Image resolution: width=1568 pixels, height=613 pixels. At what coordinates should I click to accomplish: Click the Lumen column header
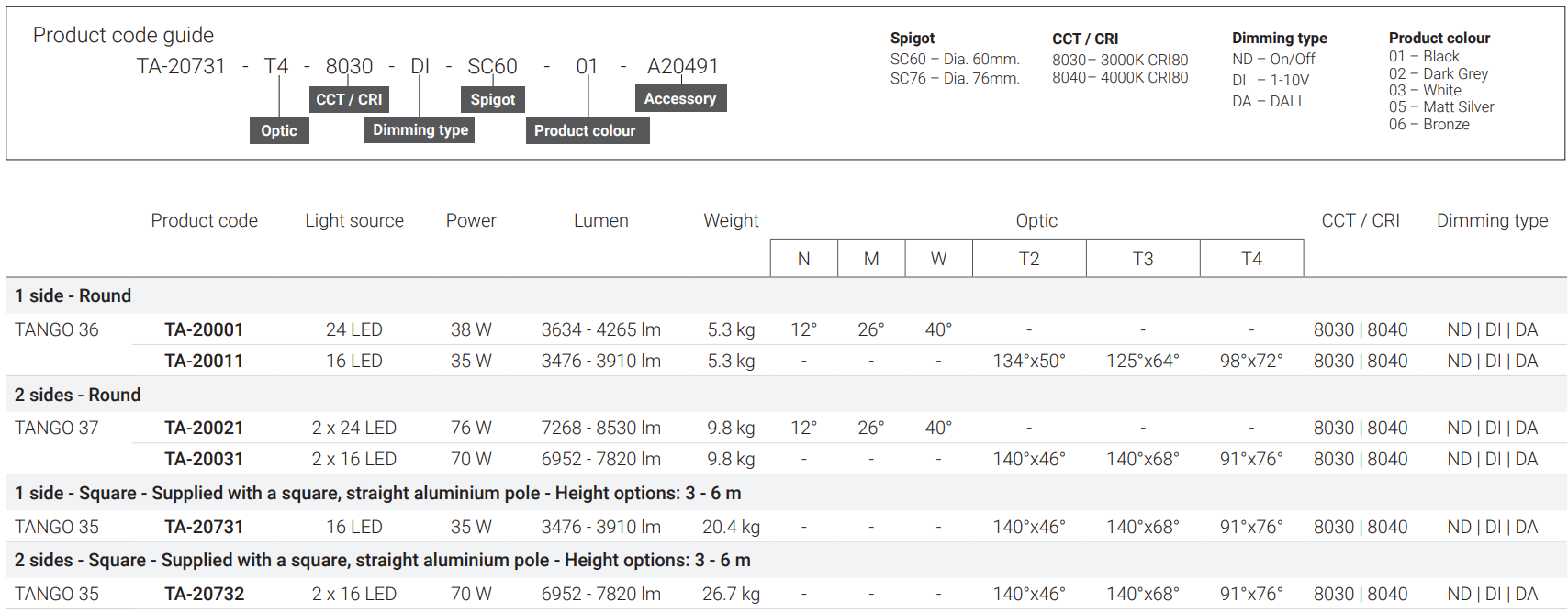point(601,220)
